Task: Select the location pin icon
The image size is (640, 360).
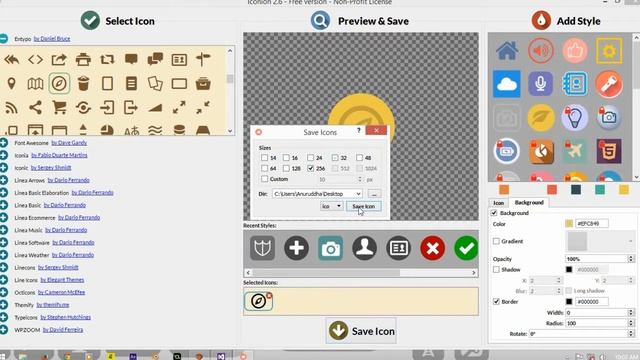Action: pos(11,84)
